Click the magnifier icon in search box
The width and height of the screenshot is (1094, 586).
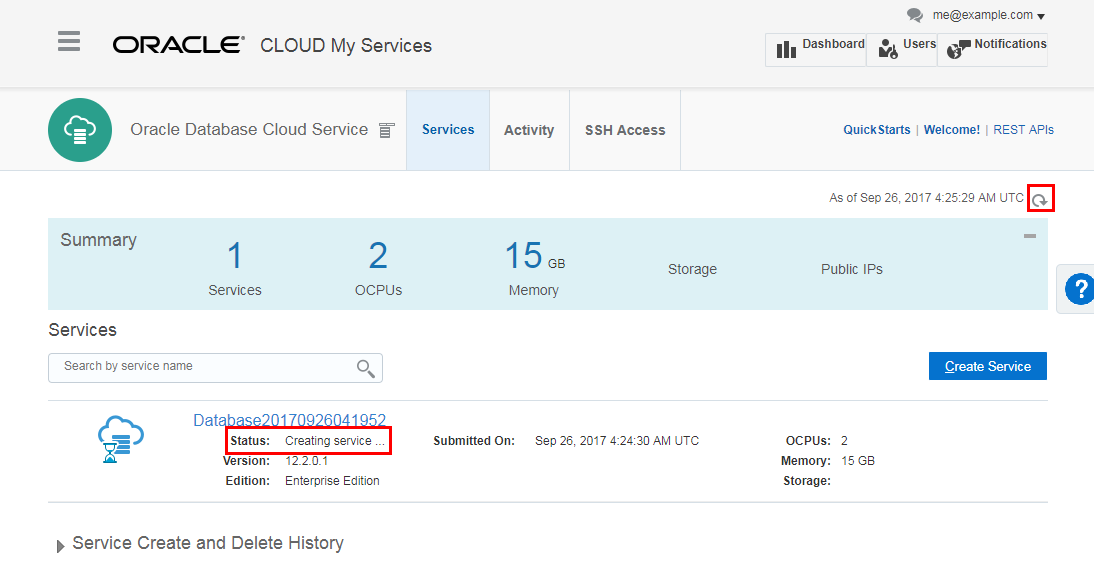click(x=366, y=368)
